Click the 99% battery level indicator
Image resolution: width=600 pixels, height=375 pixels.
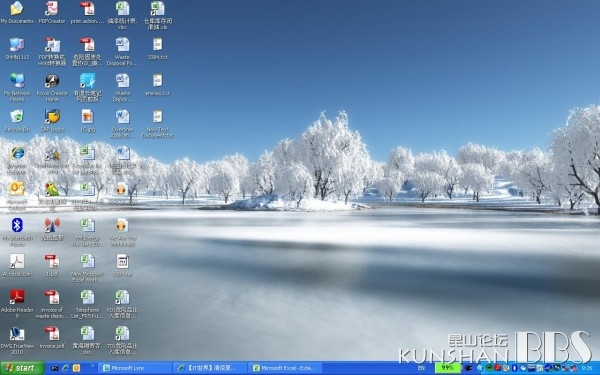click(x=448, y=368)
